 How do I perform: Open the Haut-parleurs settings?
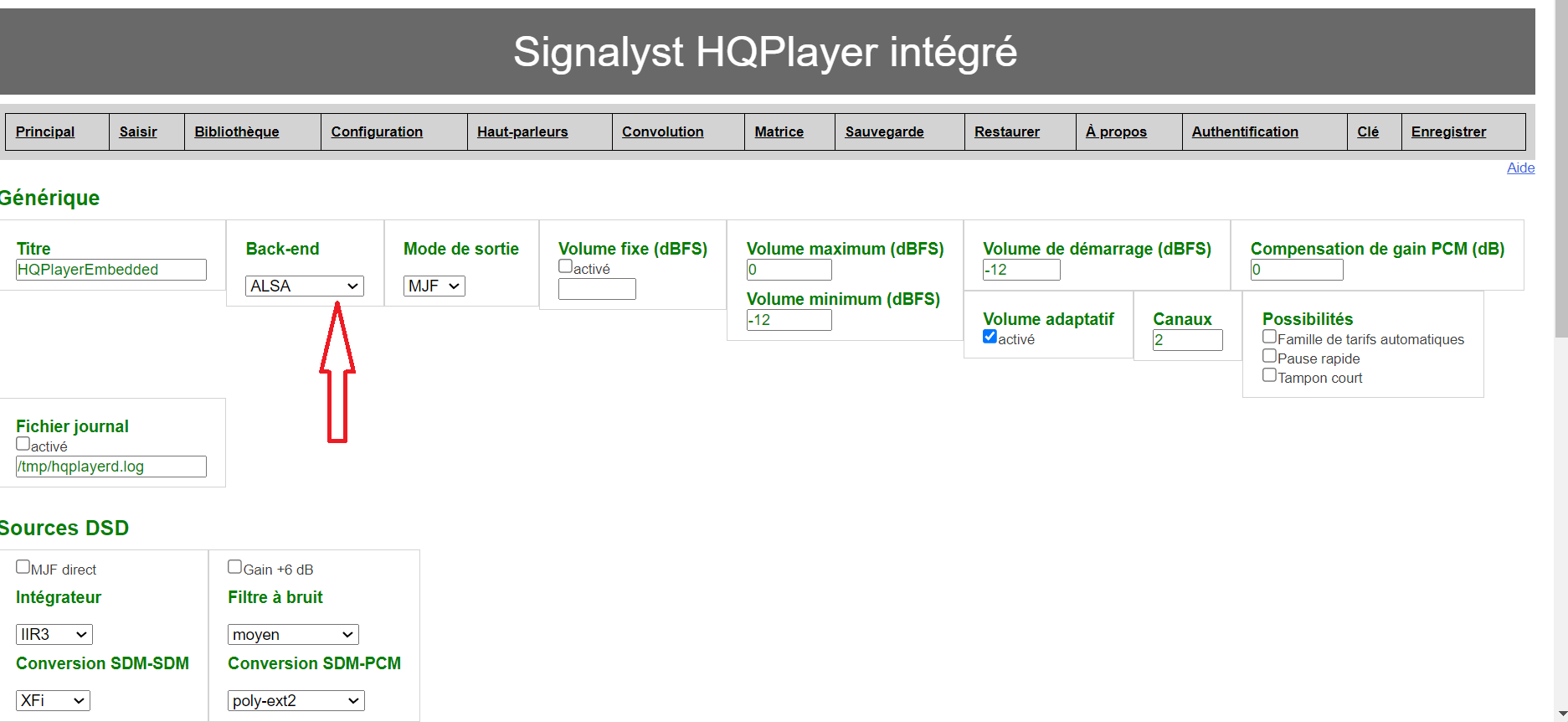522,132
